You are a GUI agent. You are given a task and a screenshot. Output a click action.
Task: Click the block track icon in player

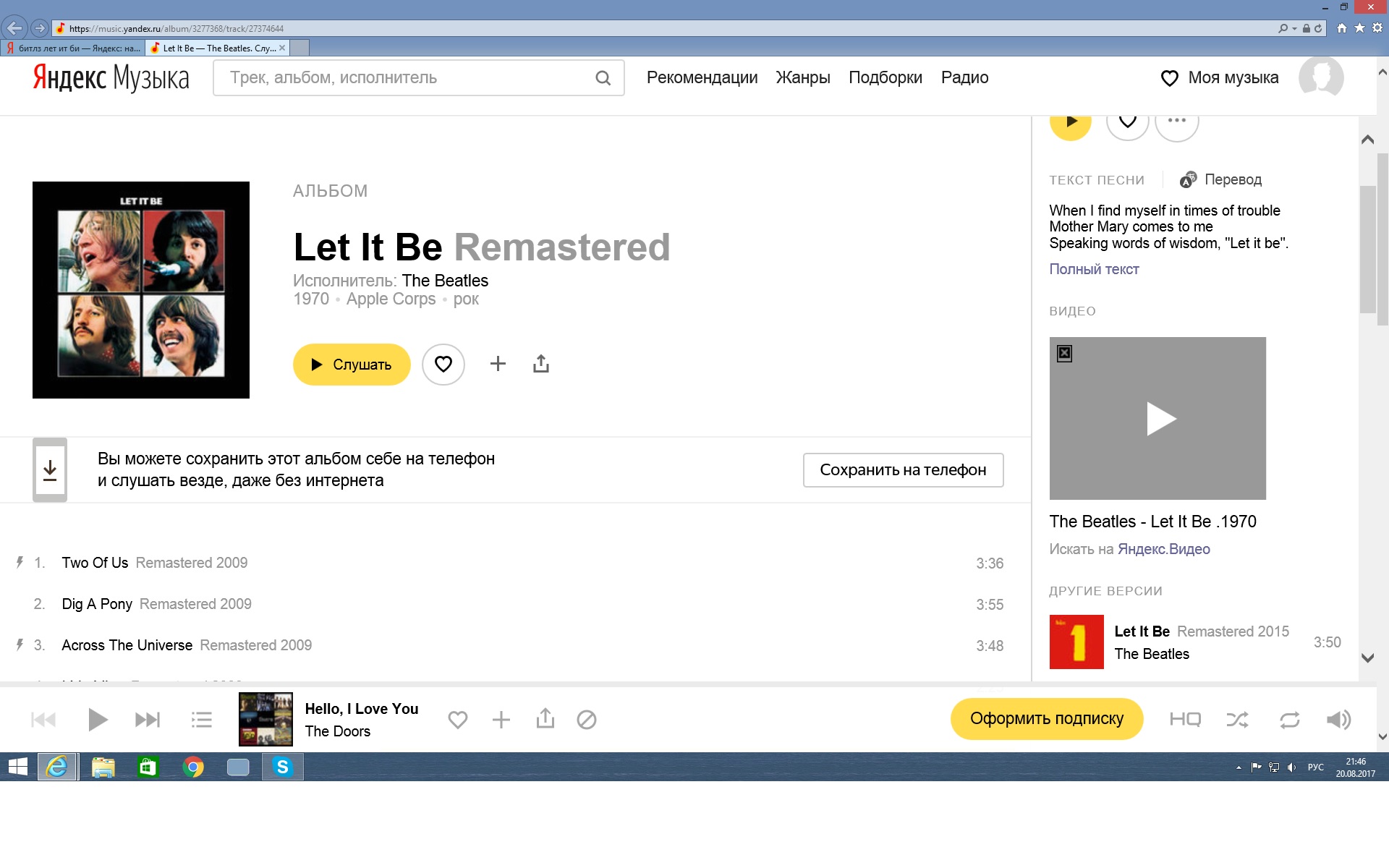coord(586,720)
